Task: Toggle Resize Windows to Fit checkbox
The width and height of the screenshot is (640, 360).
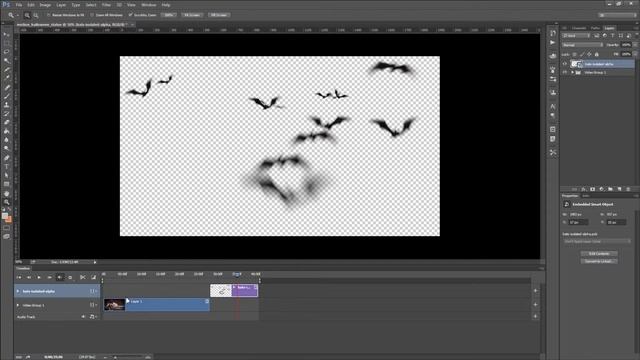Action: pyautogui.click(x=49, y=15)
